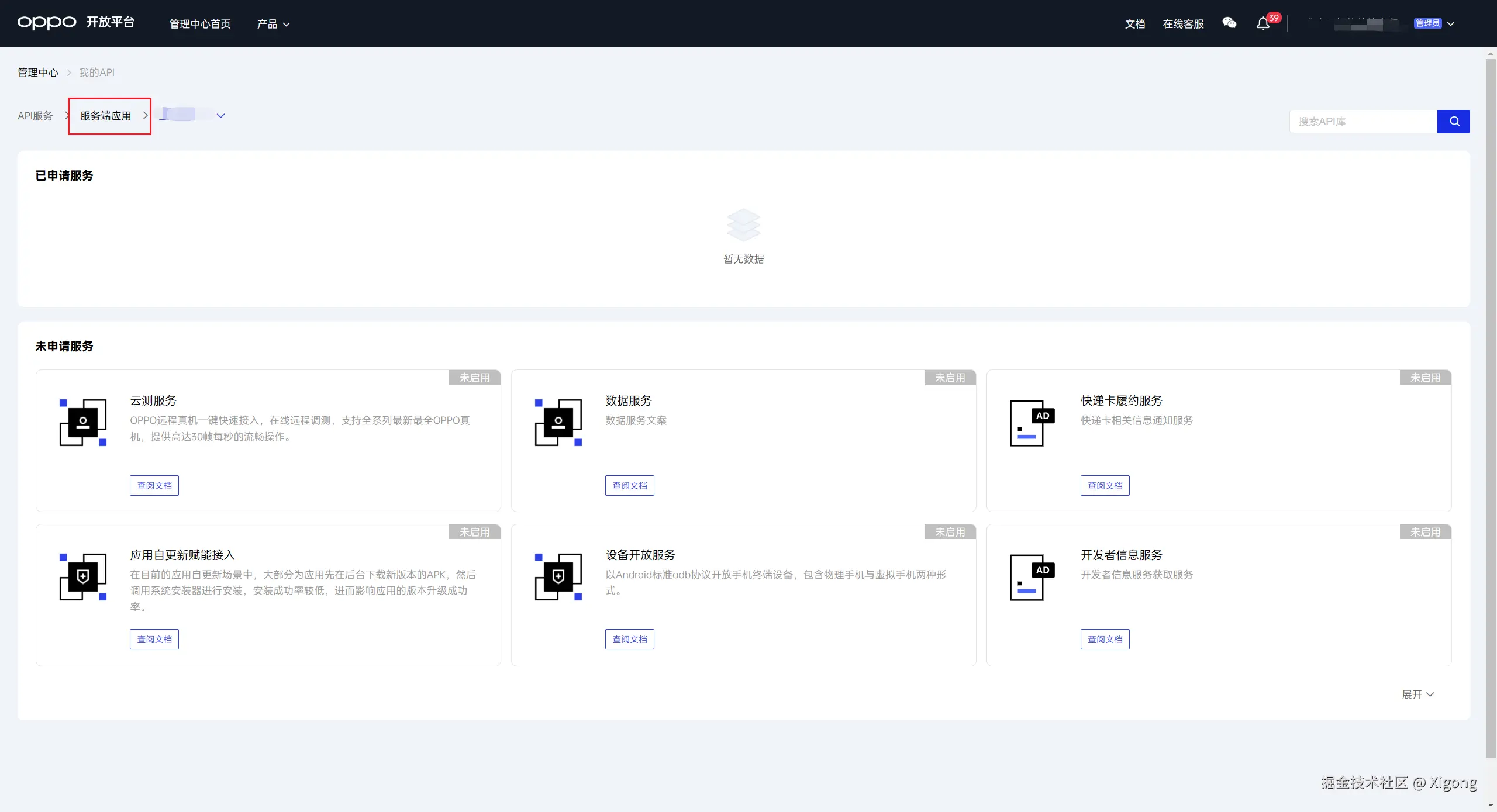
Task: Click the 应用自更新赋能接入 shield icon
Action: click(x=83, y=577)
